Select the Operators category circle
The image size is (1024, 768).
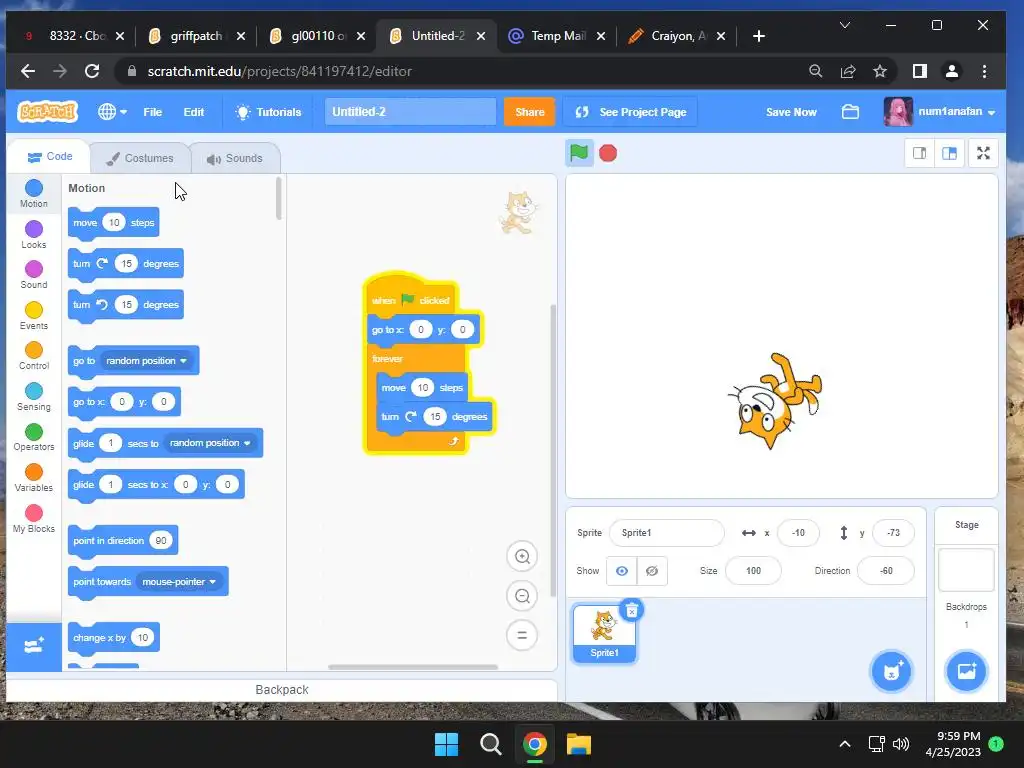(x=34, y=432)
